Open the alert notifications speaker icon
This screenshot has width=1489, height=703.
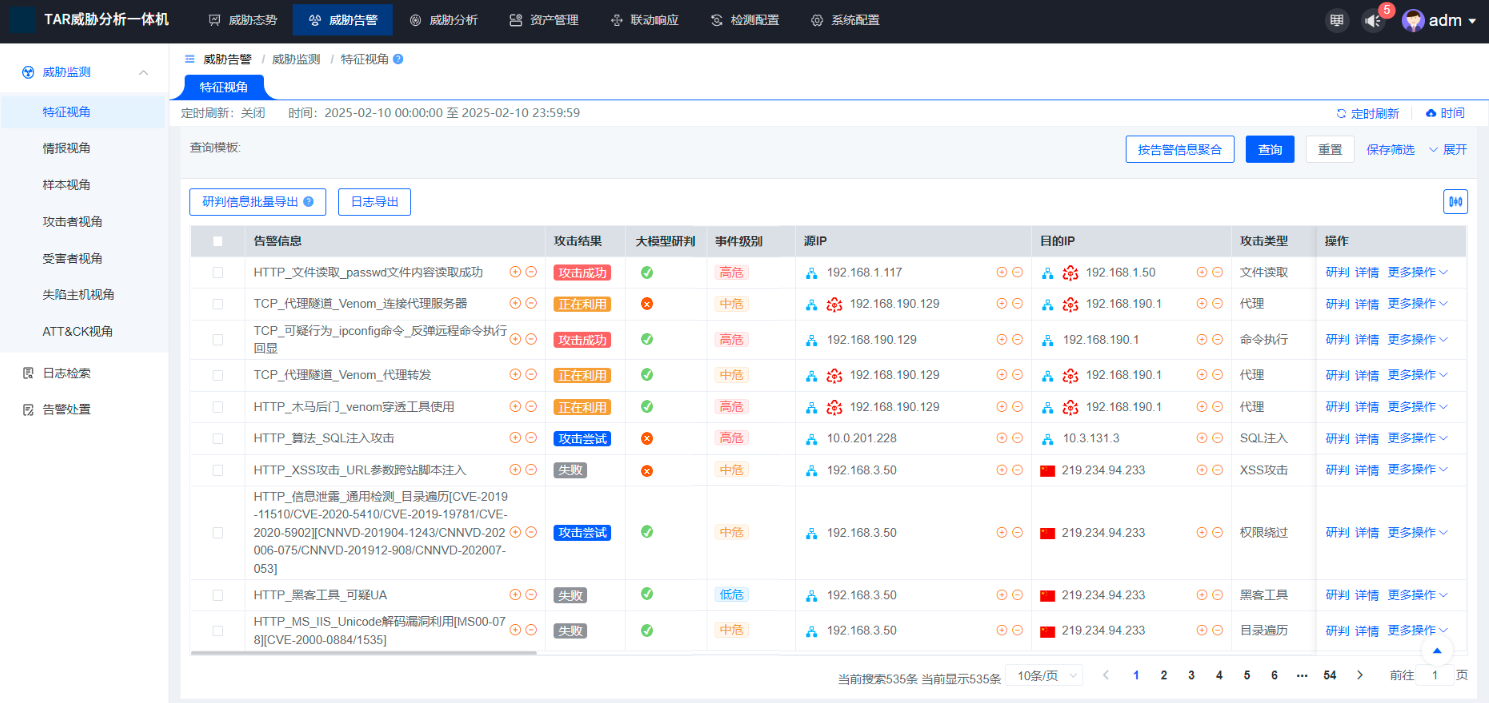(x=1371, y=19)
